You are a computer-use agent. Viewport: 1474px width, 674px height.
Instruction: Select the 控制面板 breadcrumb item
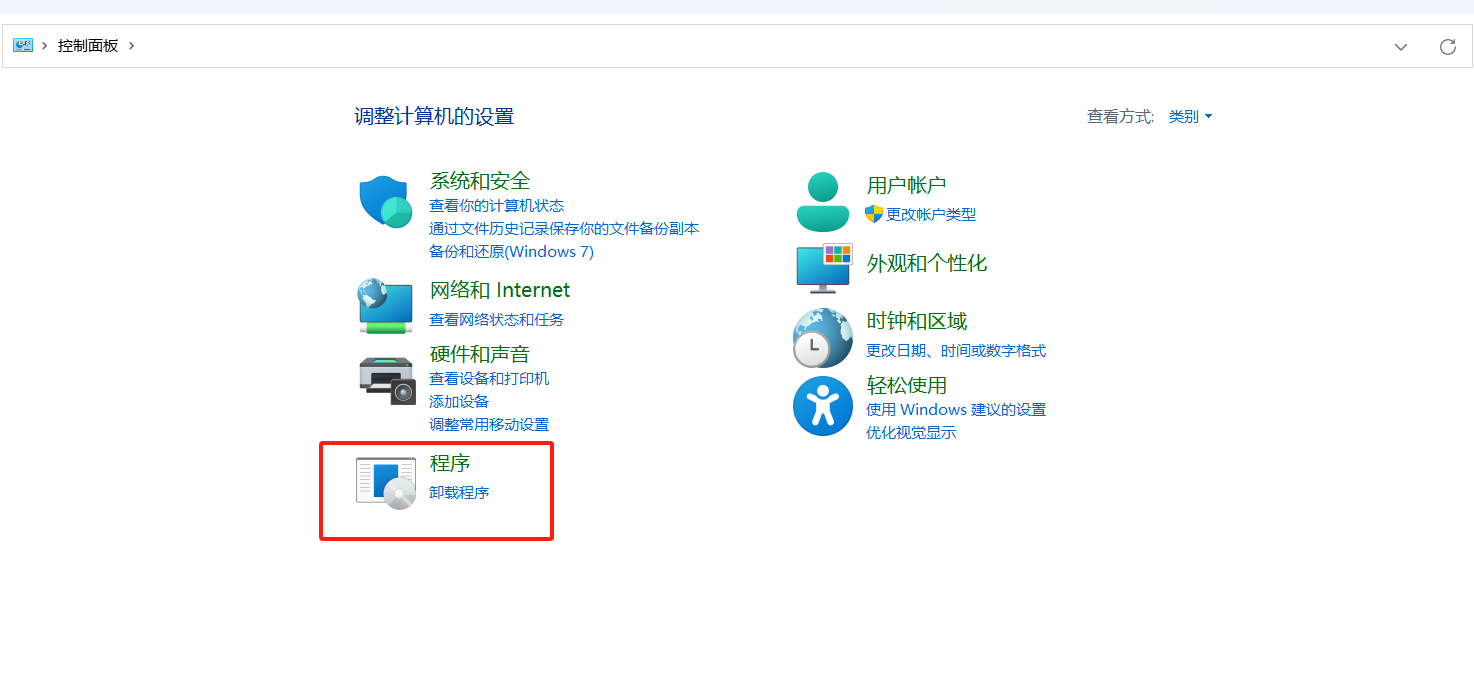[88, 46]
